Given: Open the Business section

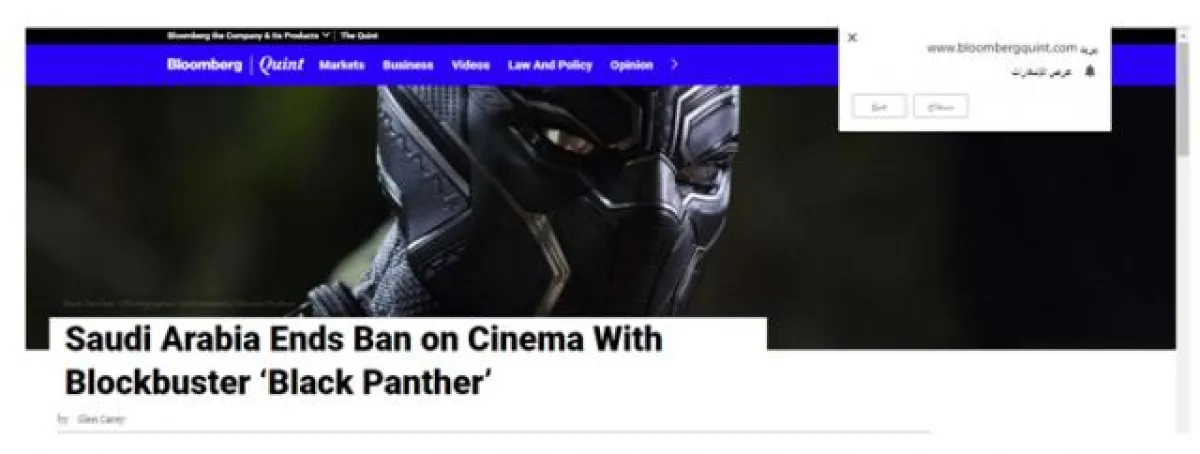Looking at the screenshot, I should [x=408, y=65].
